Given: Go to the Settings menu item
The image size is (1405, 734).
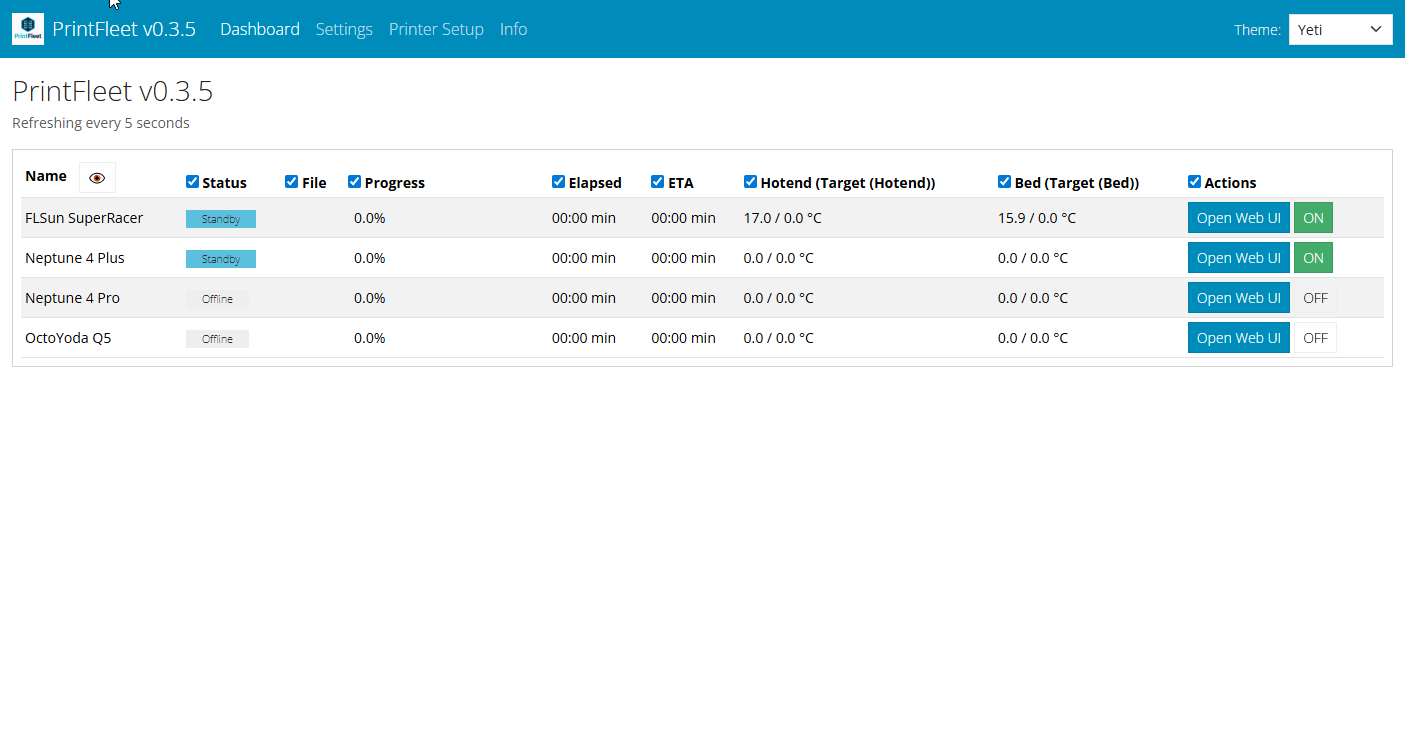Looking at the screenshot, I should point(344,29).
